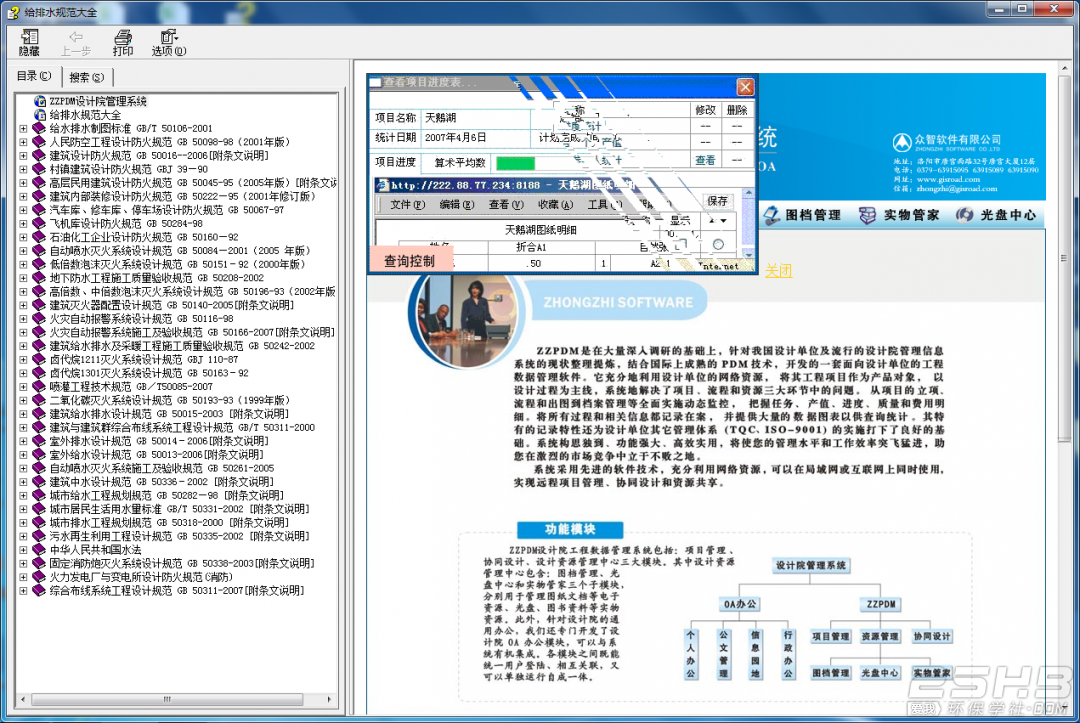Expand 建筑内部装修设计防火规范 node
Viewport: 1080px width, 723px height.
click(23, 197)
